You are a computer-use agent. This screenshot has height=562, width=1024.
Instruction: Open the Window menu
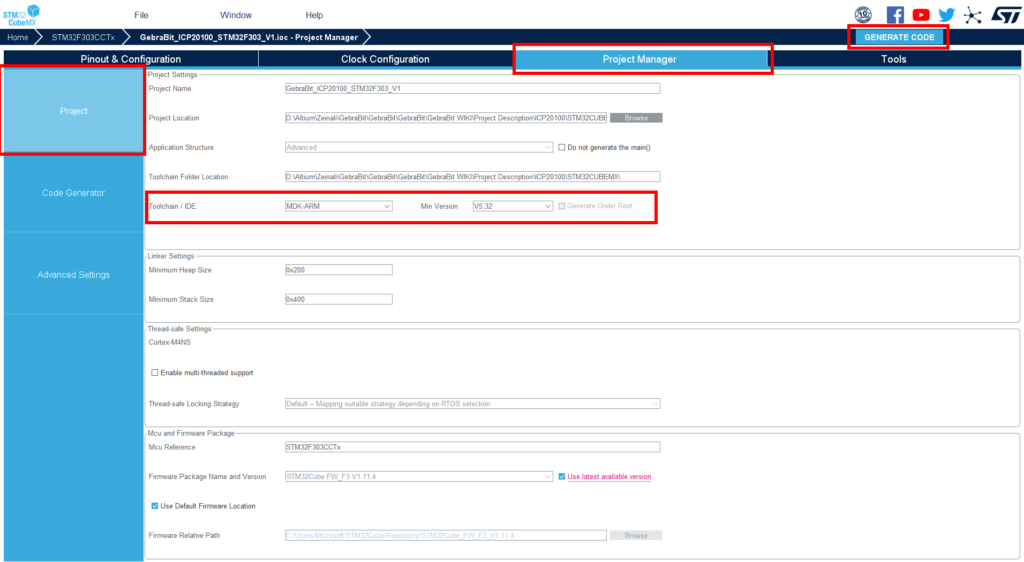(236, 15)
